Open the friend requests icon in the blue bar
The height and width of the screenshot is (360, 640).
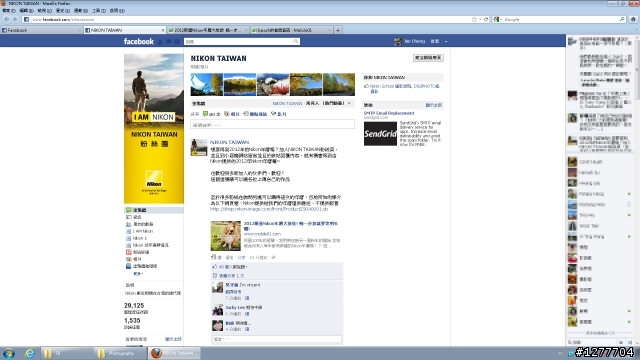[160, 42]
